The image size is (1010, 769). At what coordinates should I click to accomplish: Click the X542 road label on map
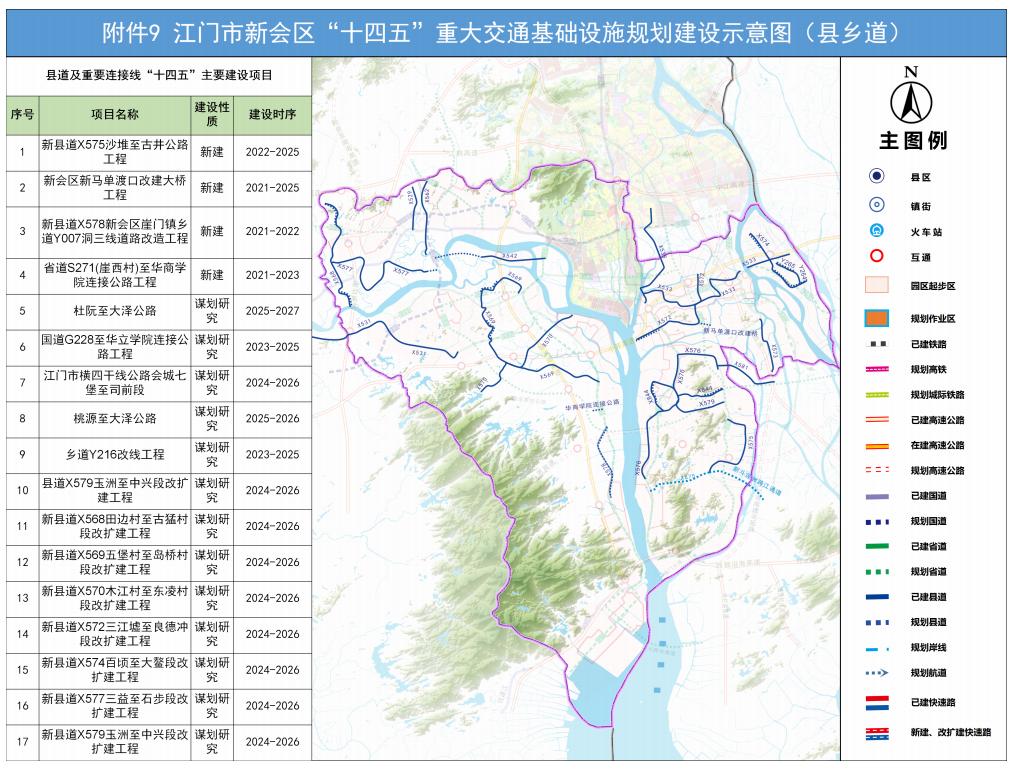[510, 256]
